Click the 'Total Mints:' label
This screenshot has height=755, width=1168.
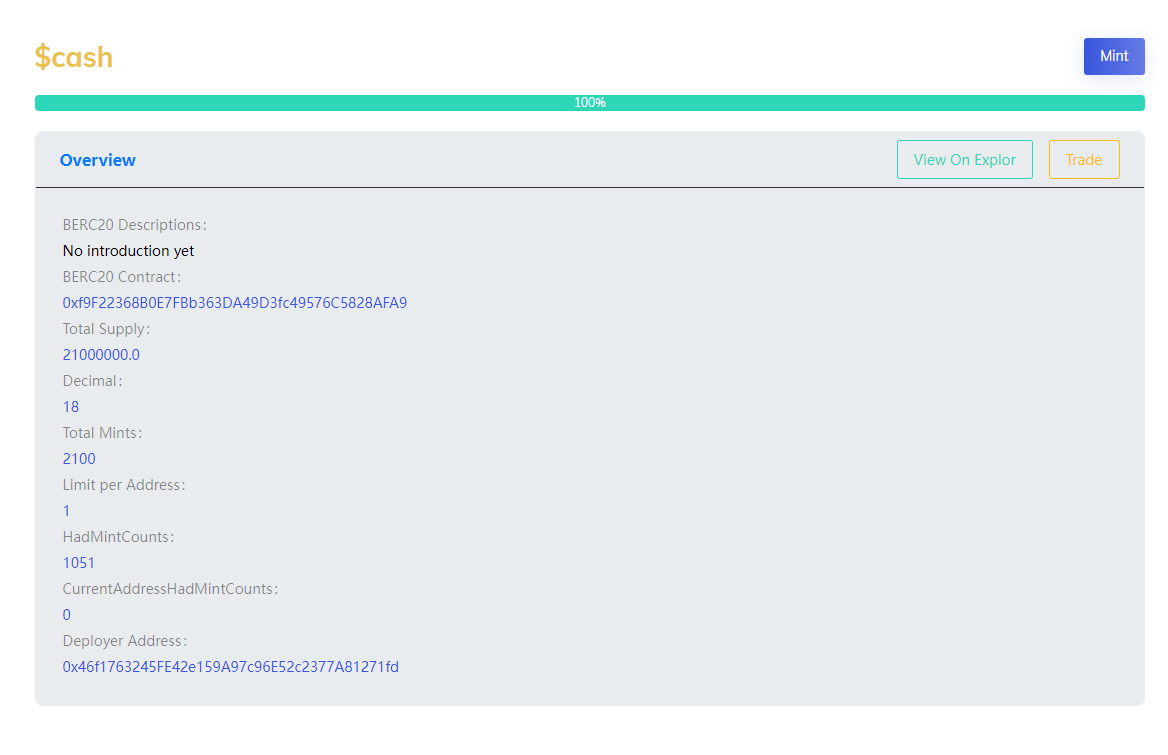[102, 433]
